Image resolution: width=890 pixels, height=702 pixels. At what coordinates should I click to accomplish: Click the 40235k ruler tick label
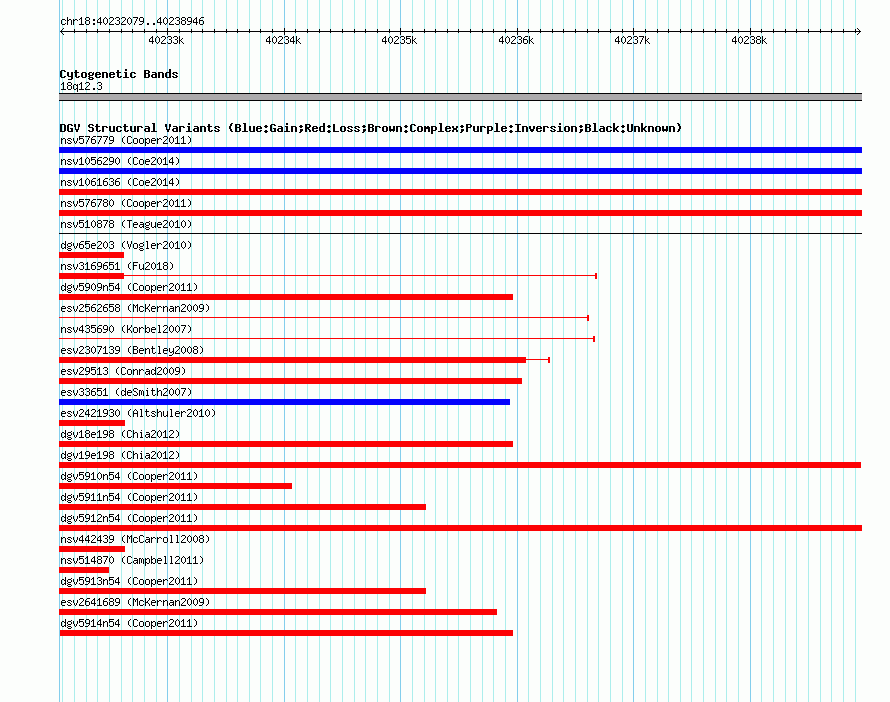399,40
